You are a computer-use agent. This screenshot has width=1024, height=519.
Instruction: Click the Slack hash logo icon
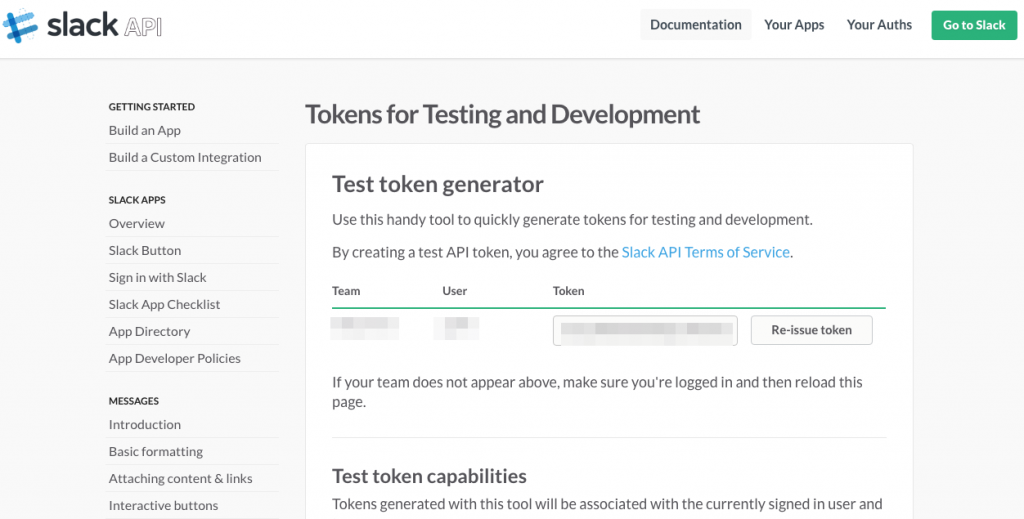pyautogui.click(x=20, y=25)
